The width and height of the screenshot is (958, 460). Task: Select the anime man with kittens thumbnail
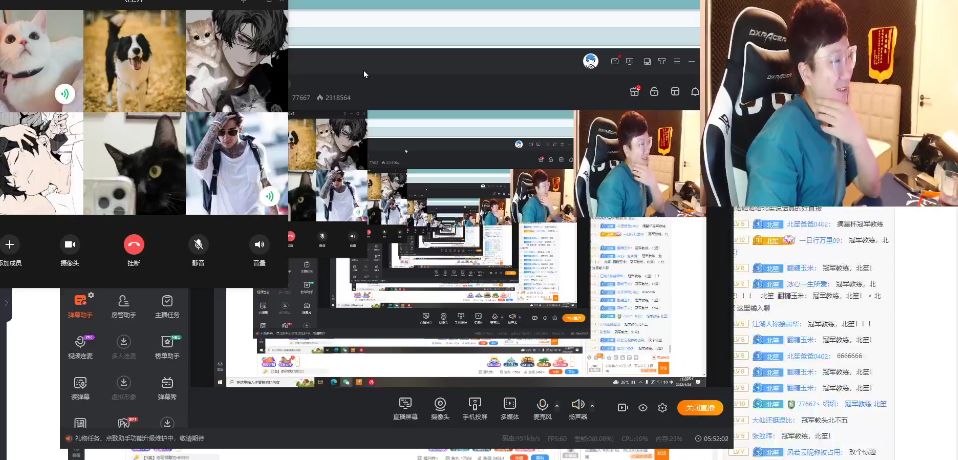[237, 60]
